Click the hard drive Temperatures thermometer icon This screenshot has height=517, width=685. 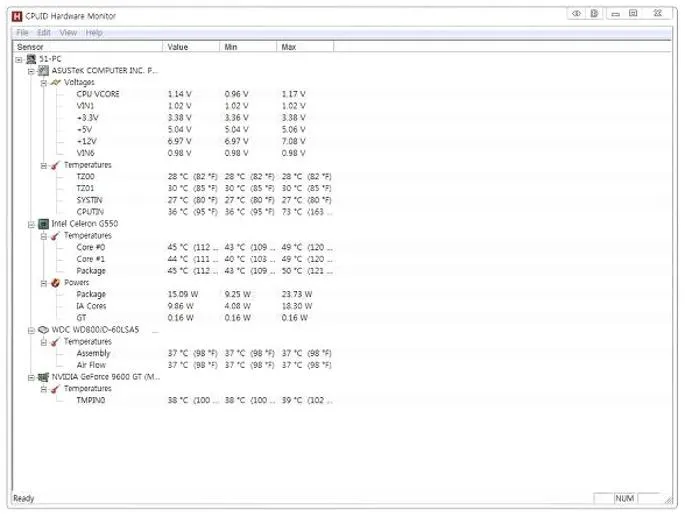(55, 342)
